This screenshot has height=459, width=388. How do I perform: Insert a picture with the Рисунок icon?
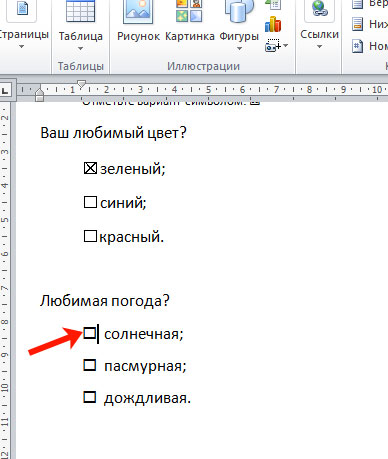click(x=138, y=11)
